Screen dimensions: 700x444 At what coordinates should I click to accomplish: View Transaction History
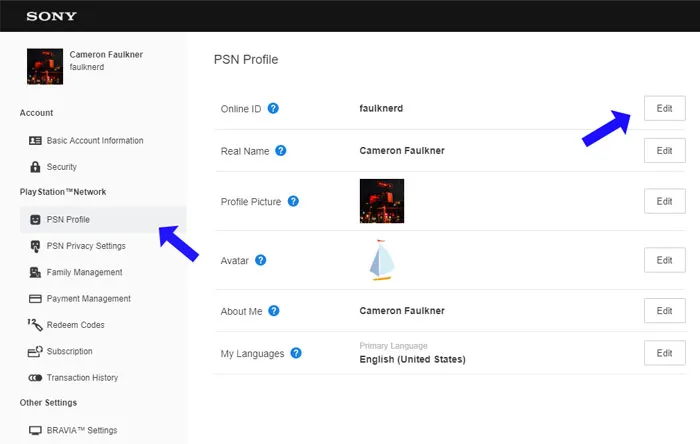point(82,378)
